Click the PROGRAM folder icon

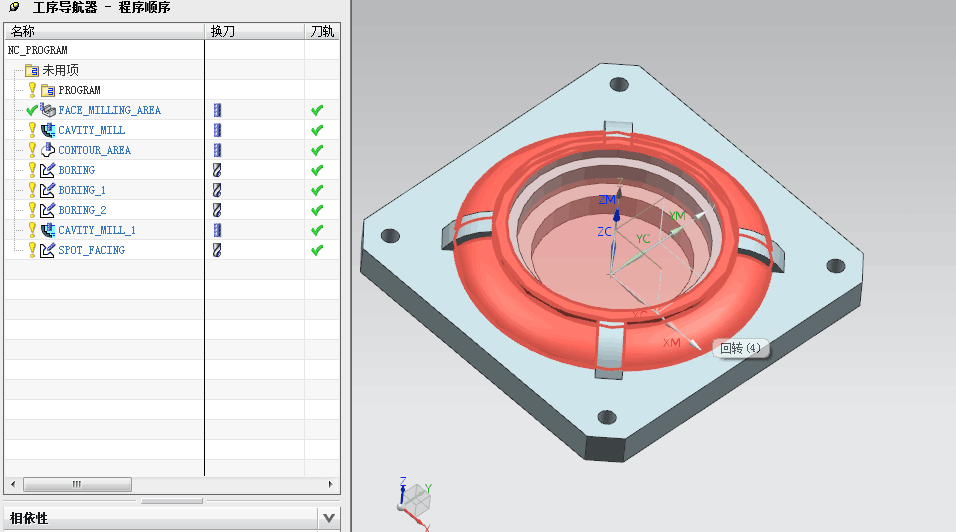coord(48,91)
